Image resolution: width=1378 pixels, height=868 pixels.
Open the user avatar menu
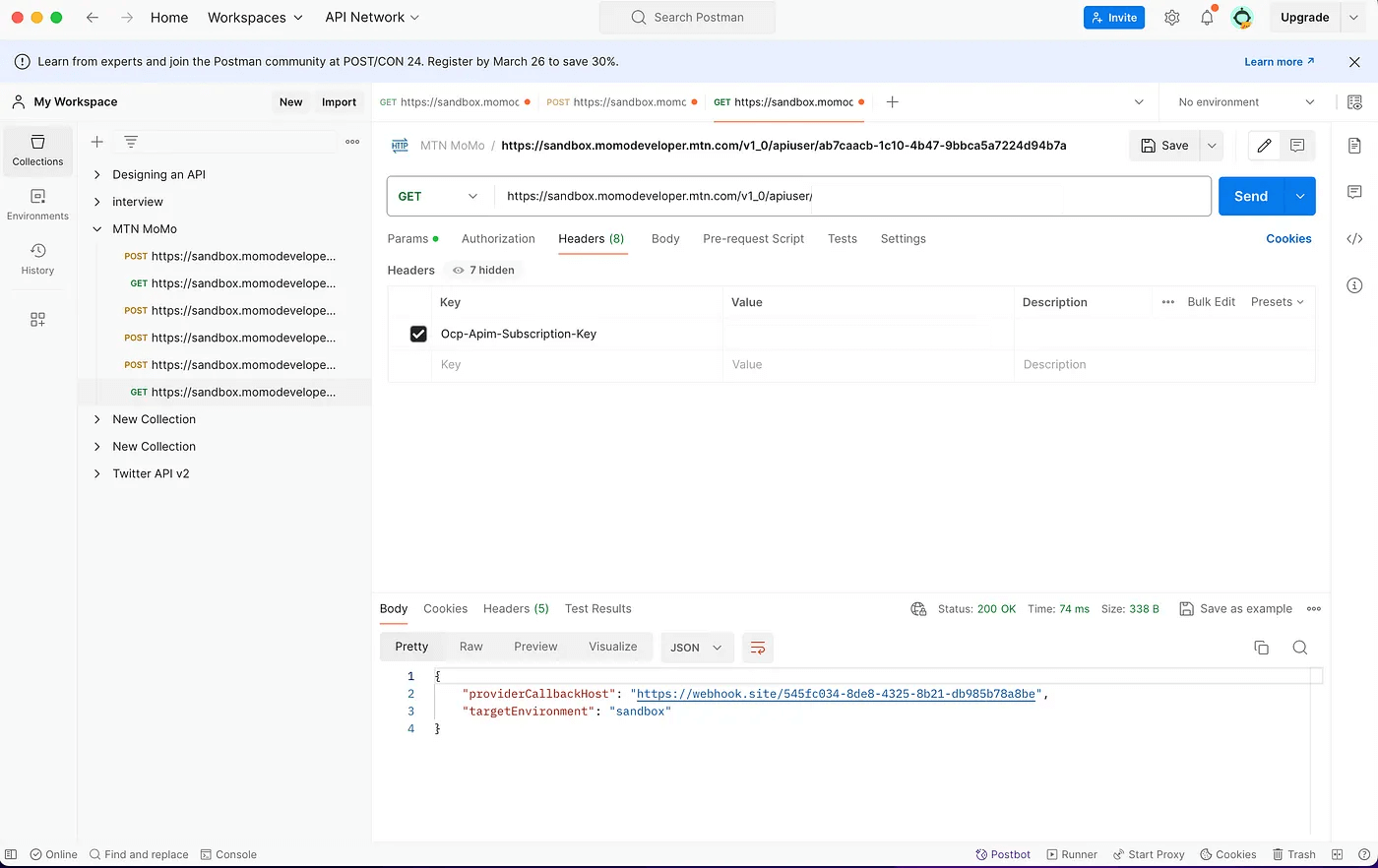[1242, 18]
